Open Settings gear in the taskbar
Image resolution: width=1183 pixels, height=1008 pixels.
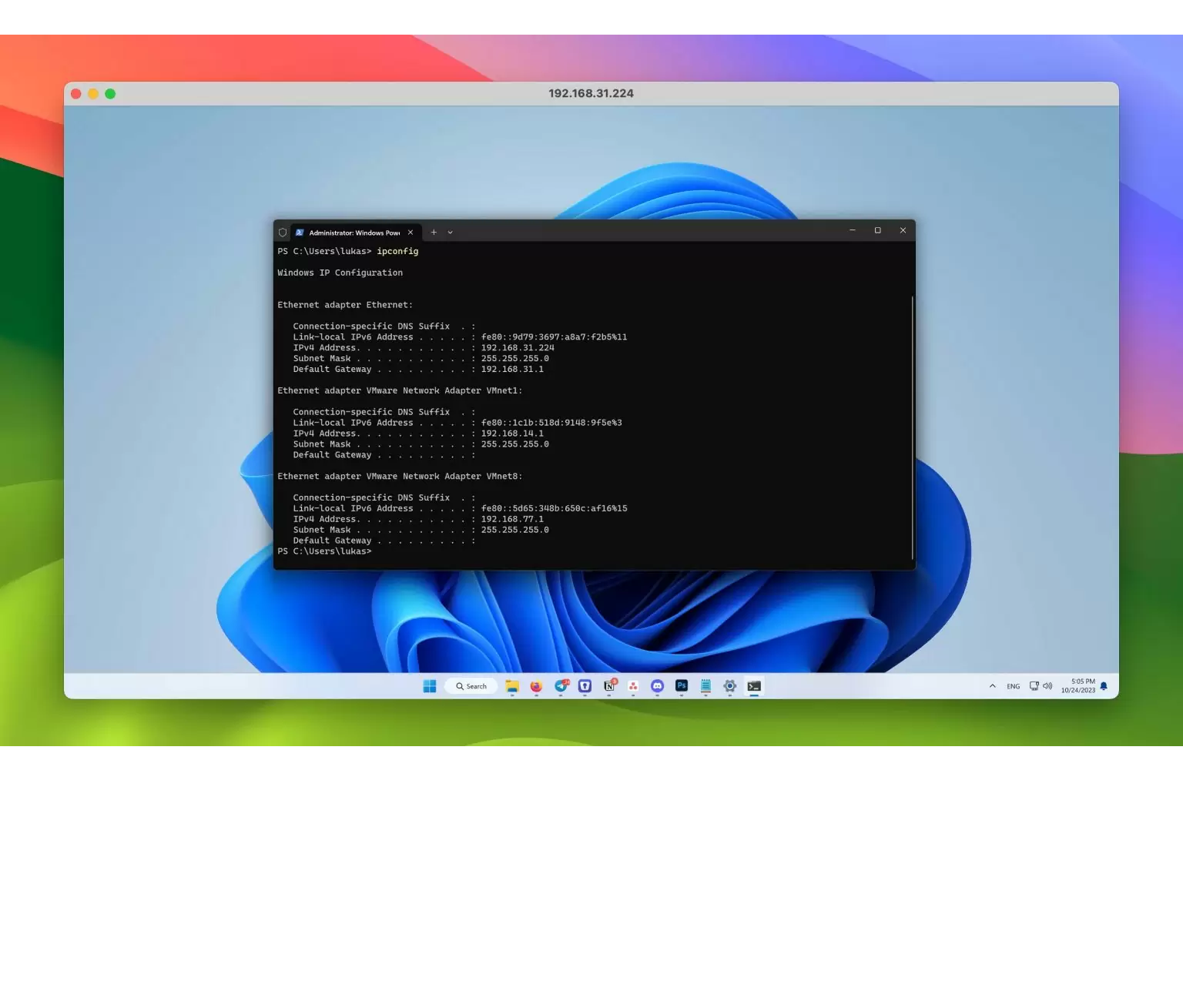[x=730, y=686]
